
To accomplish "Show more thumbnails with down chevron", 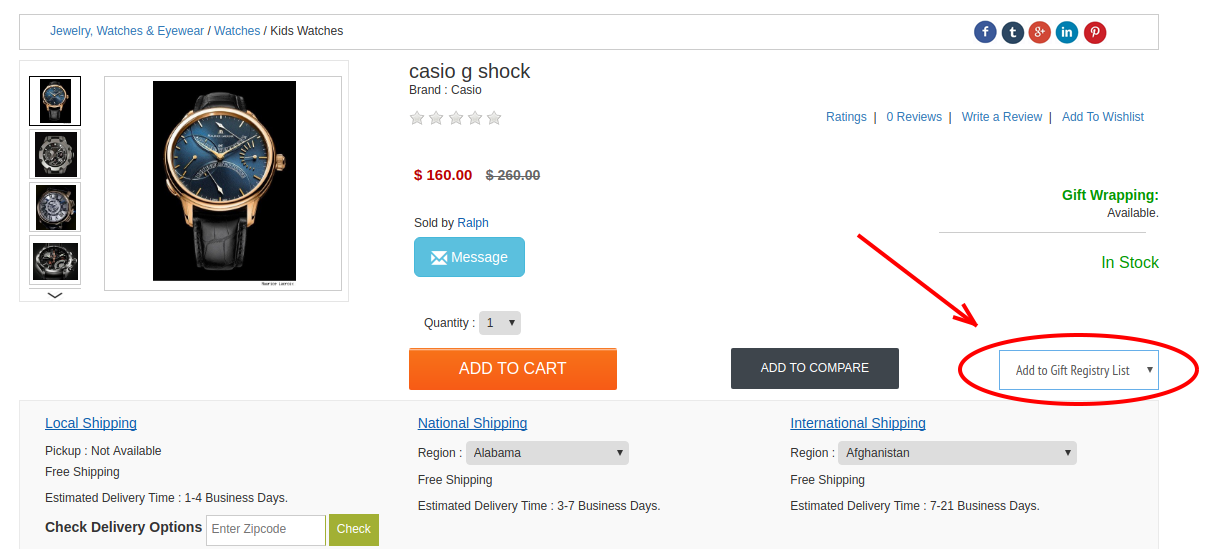I will click(55, 295).
